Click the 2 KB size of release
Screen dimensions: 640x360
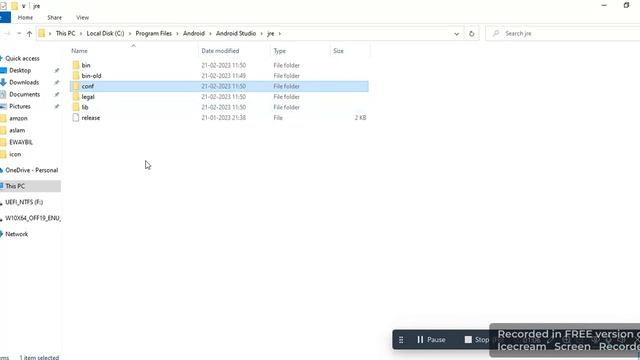(360, 118)
